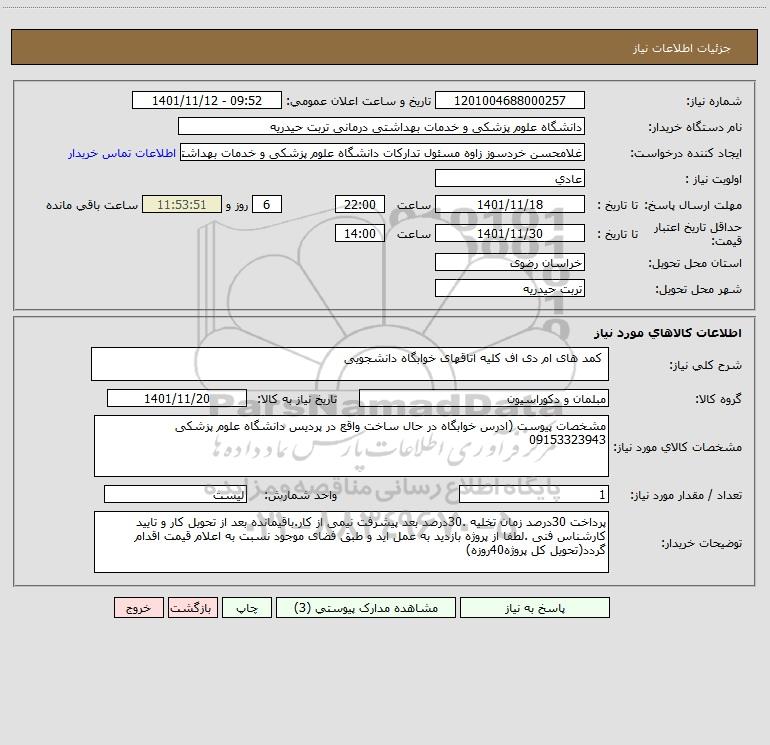770x745 pixels.
Task: Click the 'ساعت باقی مانده' text
Action: click(92, 205)
